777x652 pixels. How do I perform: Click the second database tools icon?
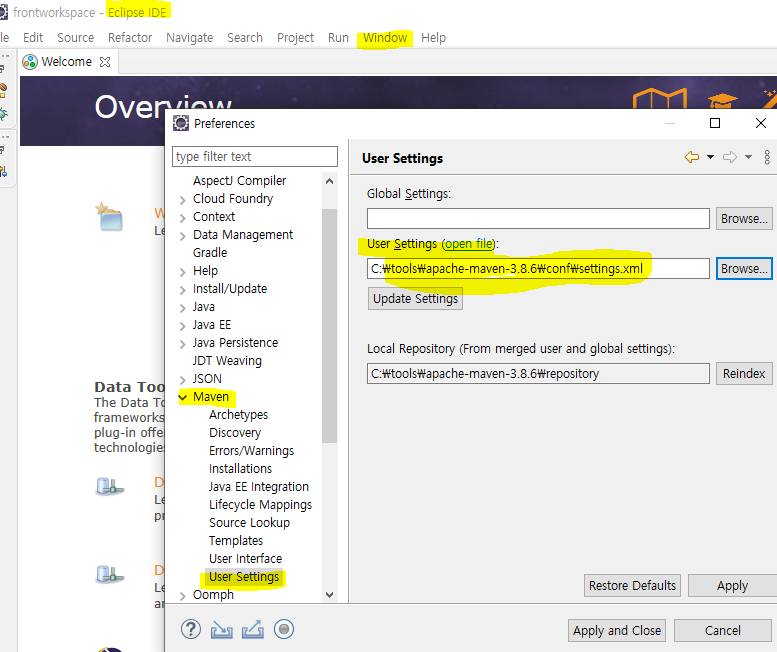point(110,574)
